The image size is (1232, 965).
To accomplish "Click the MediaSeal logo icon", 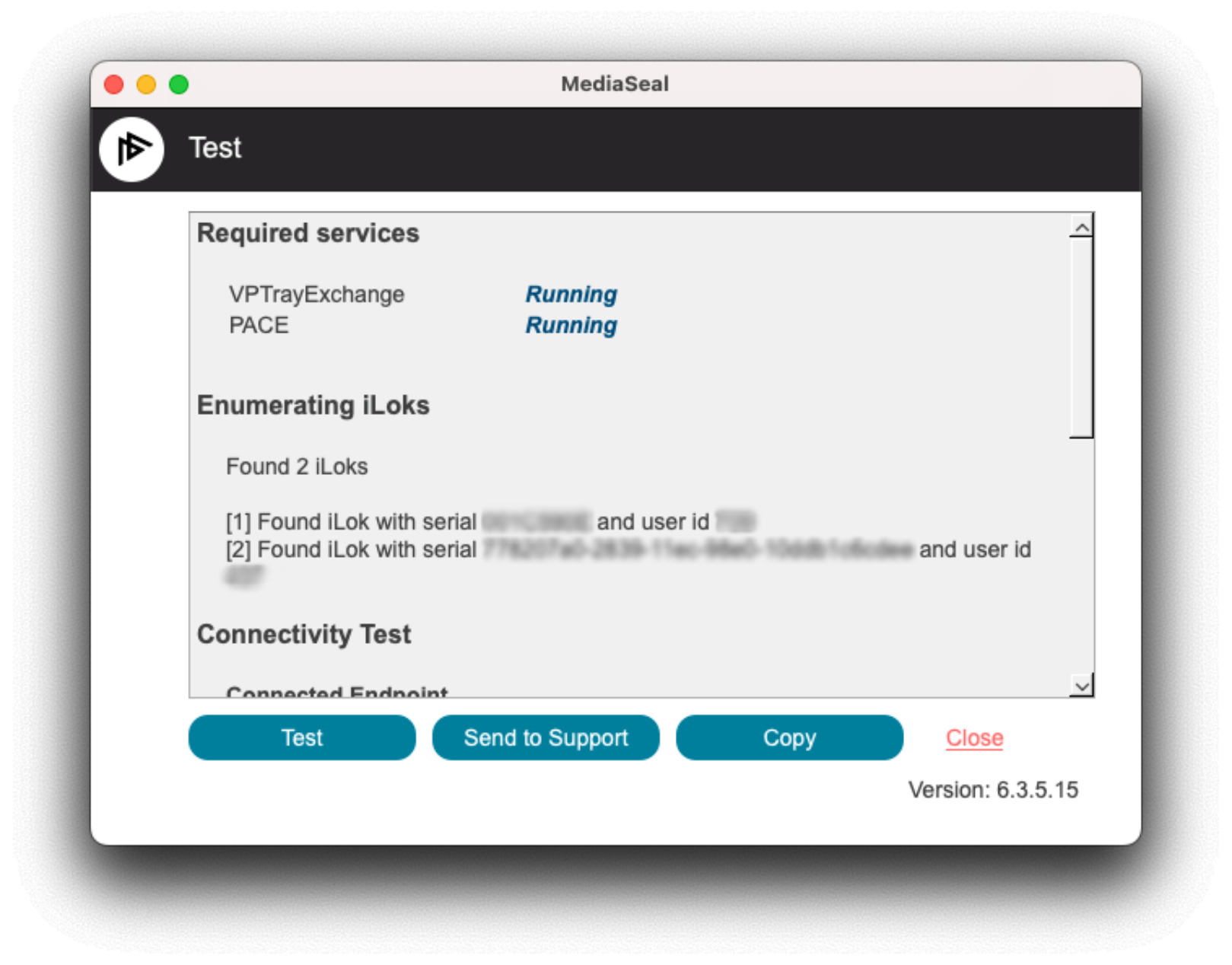I will (x=132, y=149).
